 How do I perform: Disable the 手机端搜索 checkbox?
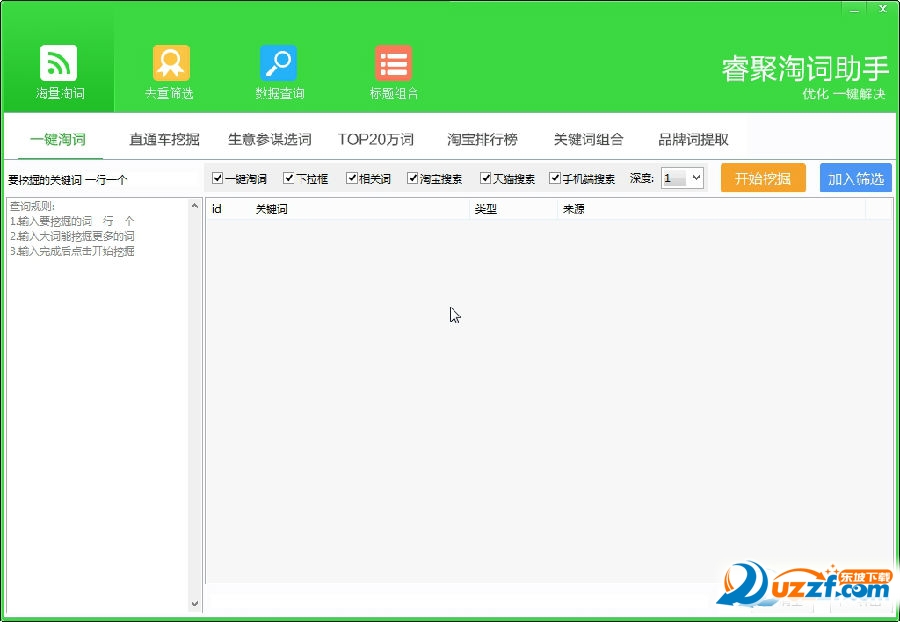pyautogui.click(x=555, y=179)
